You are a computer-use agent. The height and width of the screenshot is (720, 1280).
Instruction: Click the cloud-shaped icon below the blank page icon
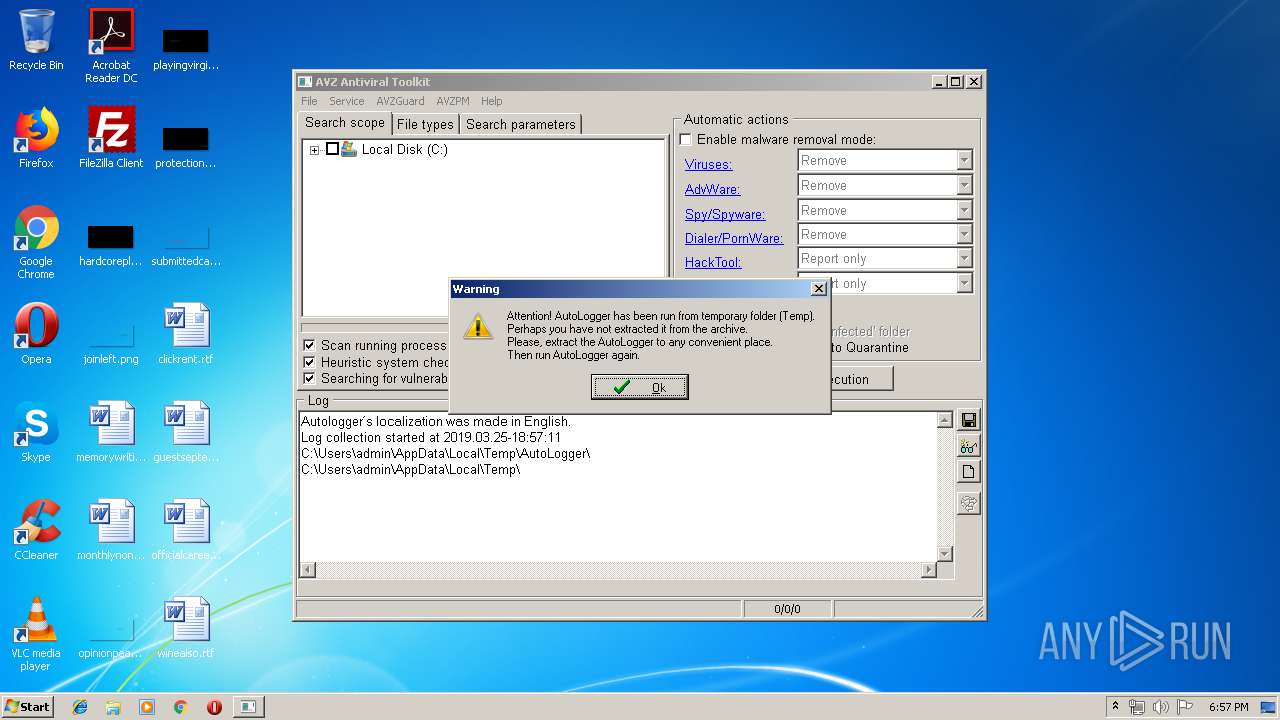point(968,503)
